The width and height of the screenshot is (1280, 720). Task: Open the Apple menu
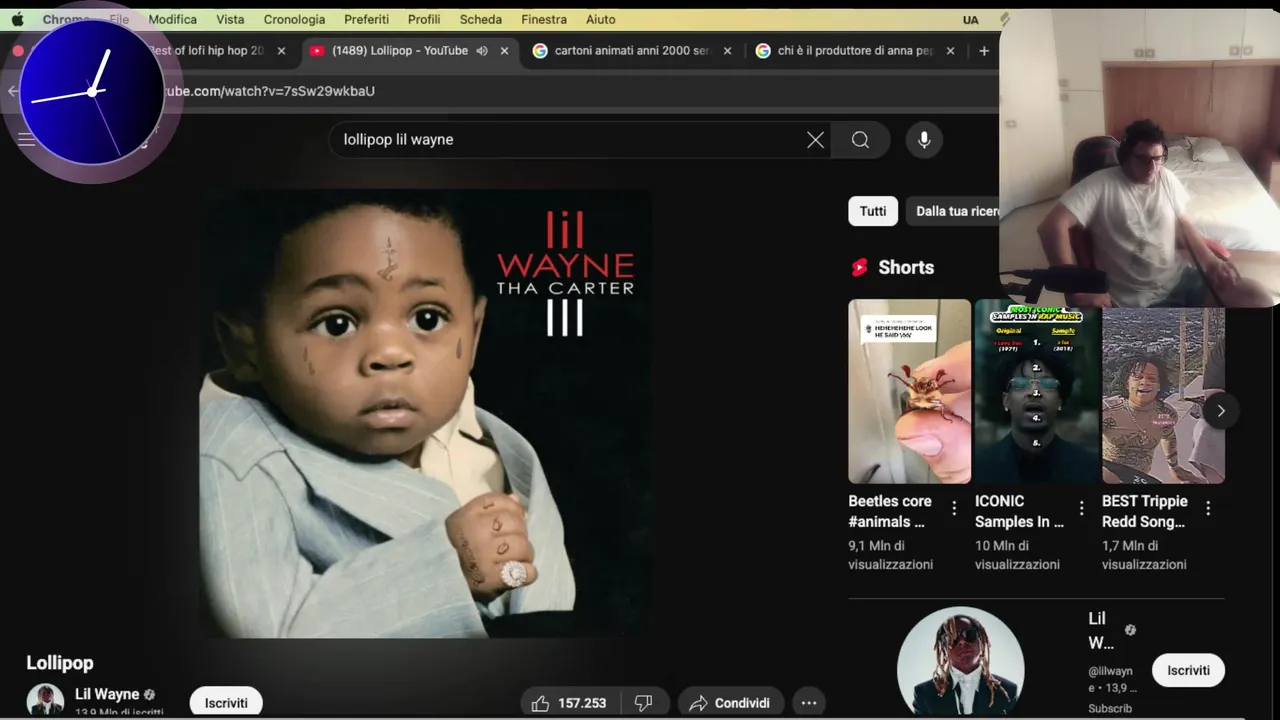[17, 19]
